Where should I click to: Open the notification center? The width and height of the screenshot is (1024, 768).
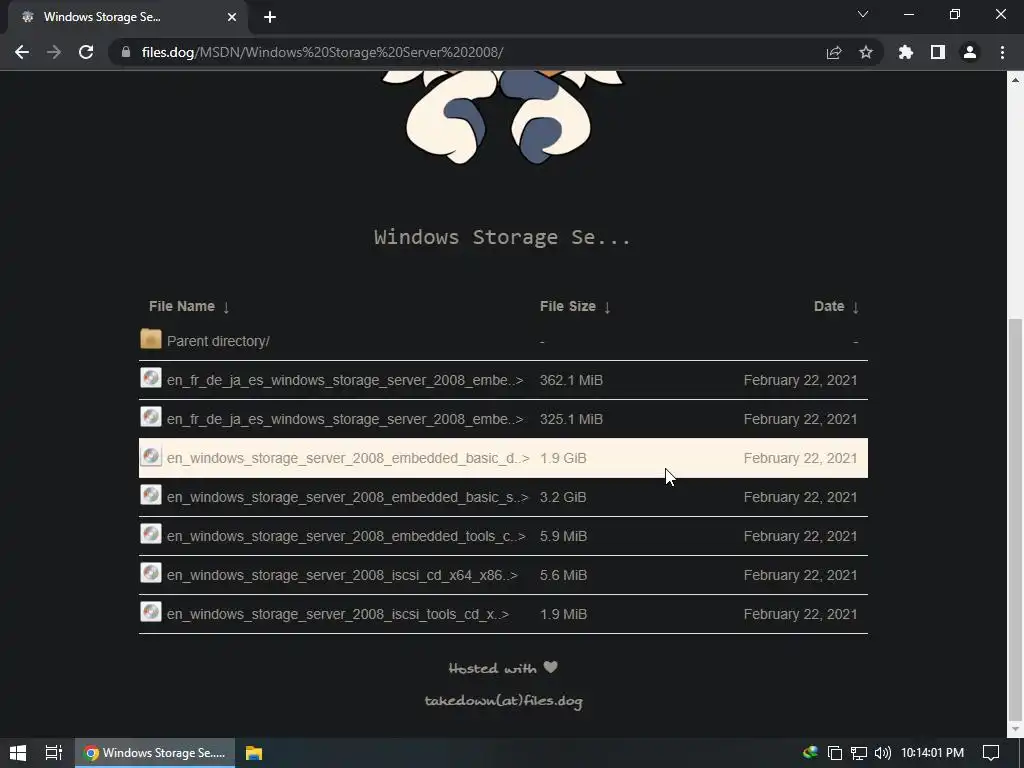point(991,753)
